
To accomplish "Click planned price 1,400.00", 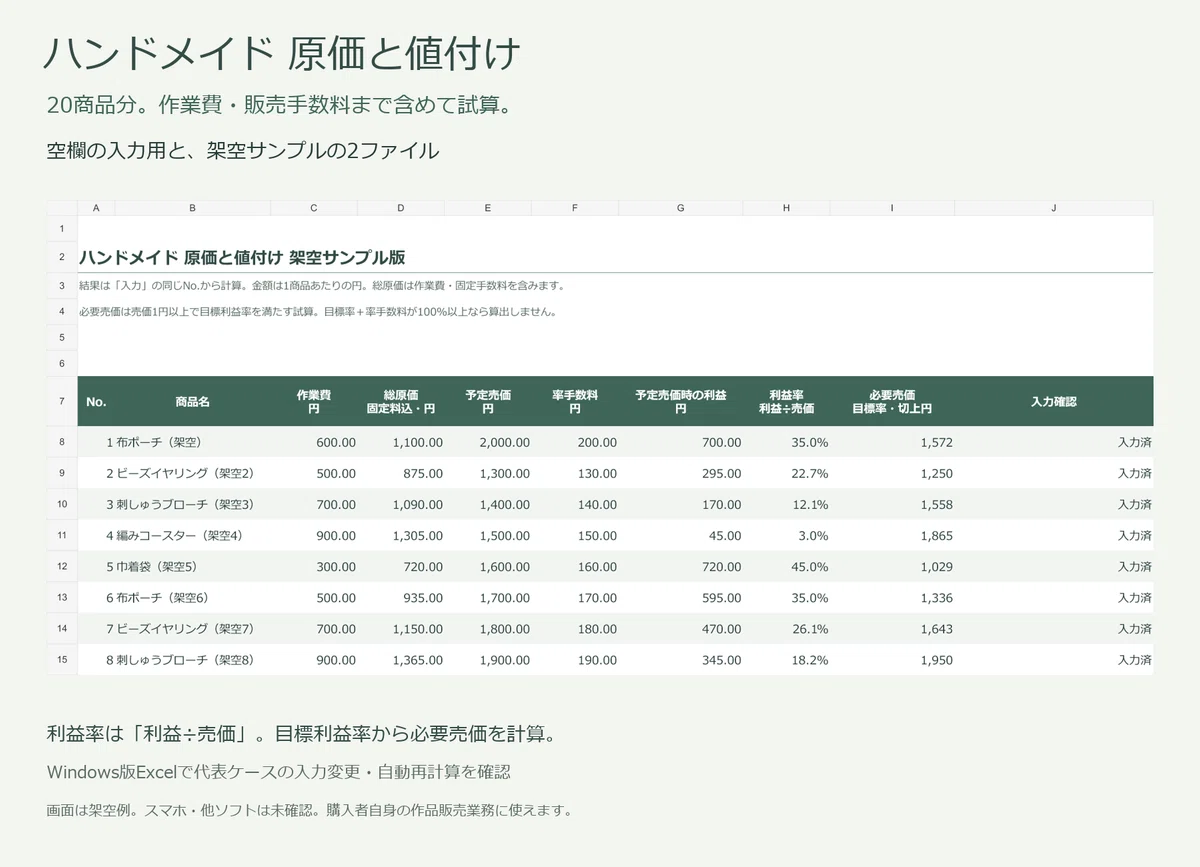I will tap(505, 504).
